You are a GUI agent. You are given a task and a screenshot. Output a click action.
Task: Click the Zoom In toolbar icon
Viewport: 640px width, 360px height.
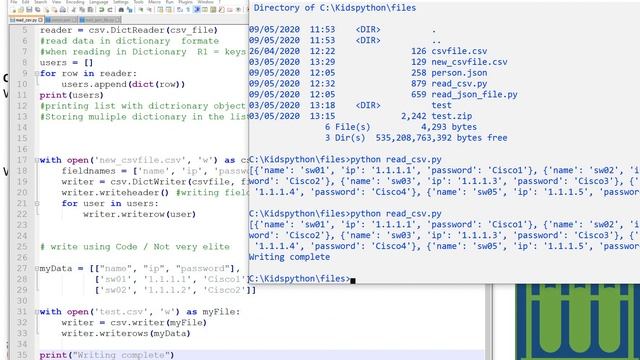click(141, 9)
